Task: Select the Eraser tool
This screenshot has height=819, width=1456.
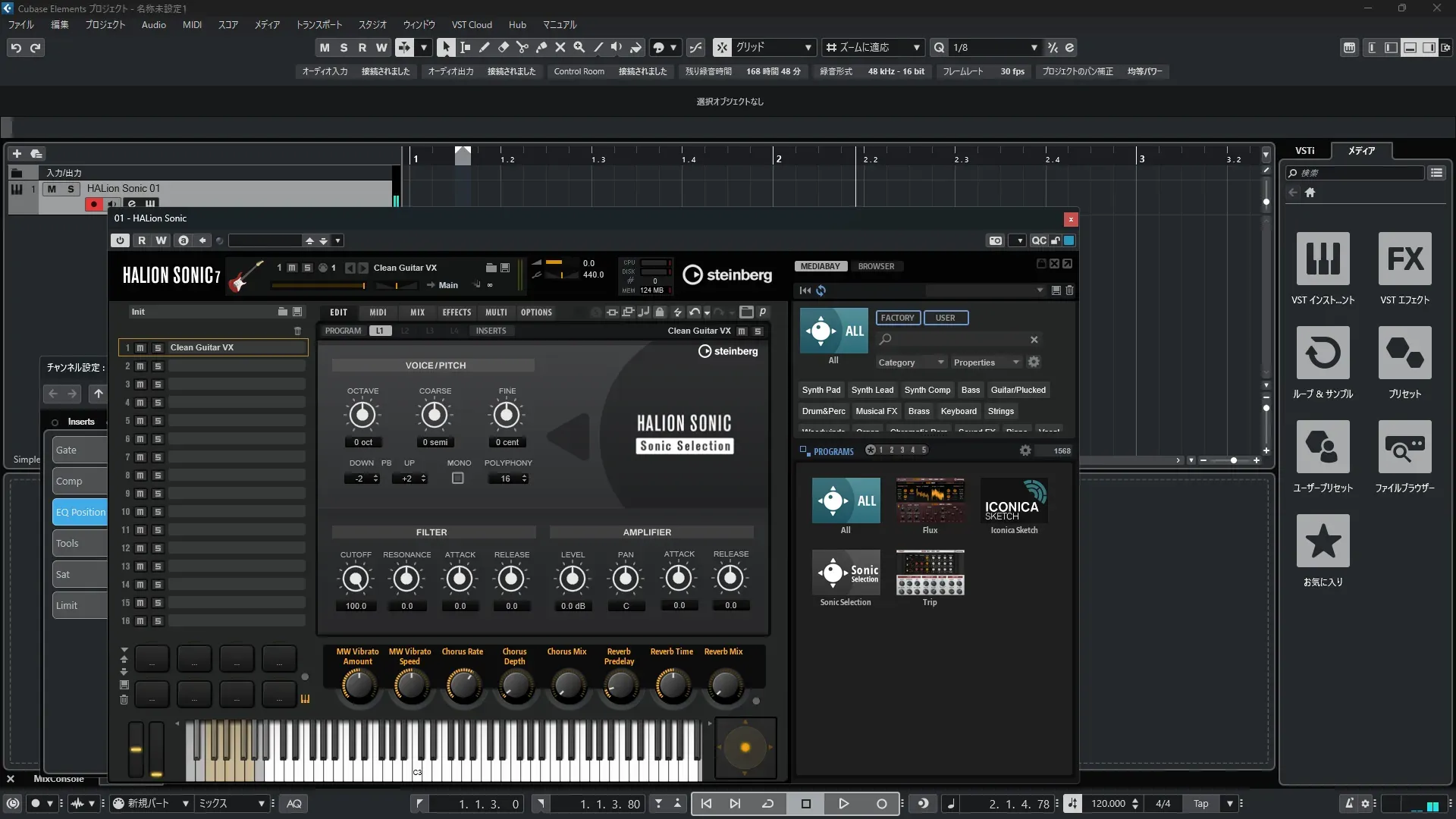Action: tap(504, 47)
